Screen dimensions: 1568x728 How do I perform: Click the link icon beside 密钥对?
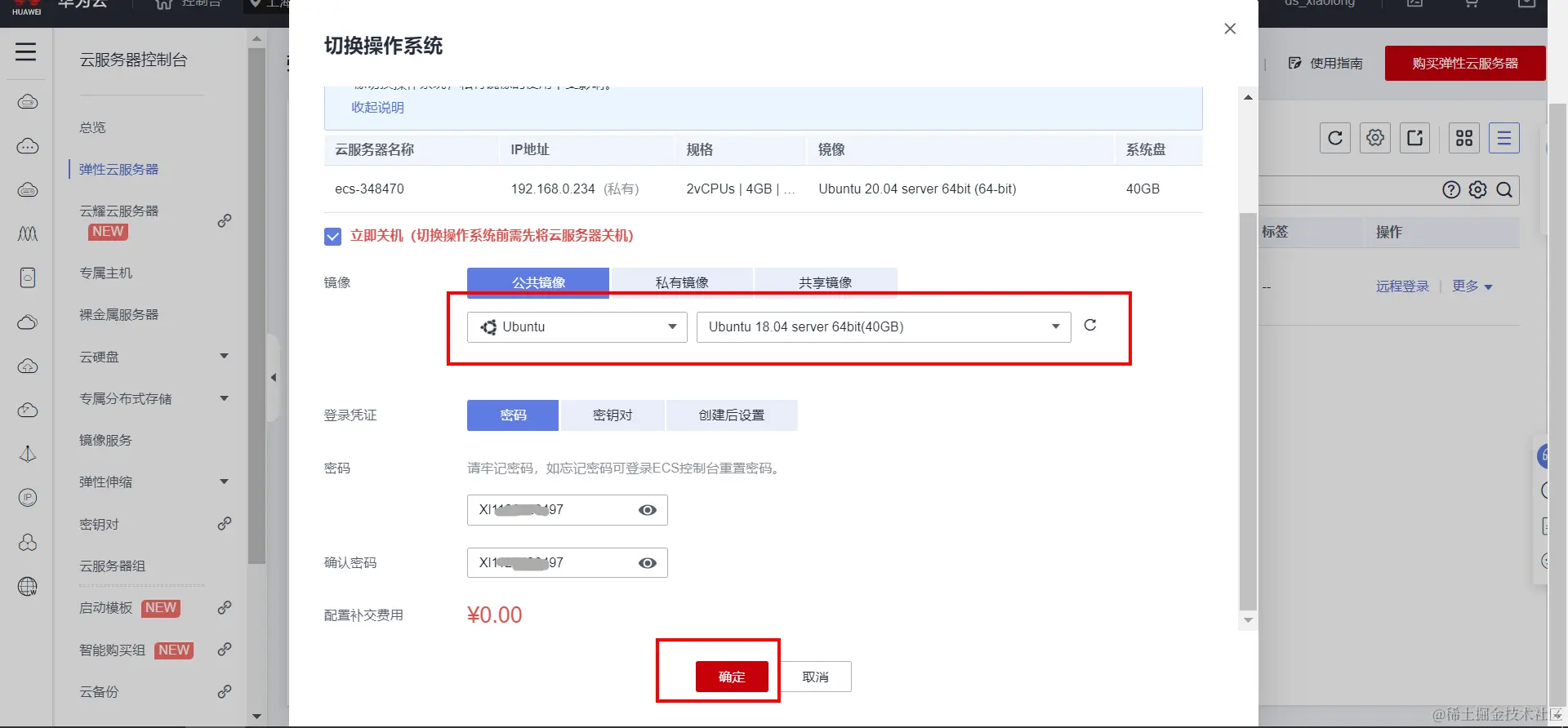[x=225, y=523]
